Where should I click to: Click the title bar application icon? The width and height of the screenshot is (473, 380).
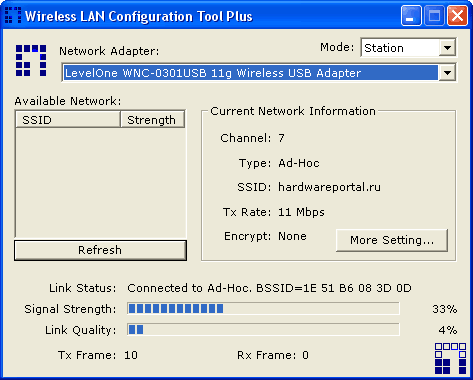(13, 15)
